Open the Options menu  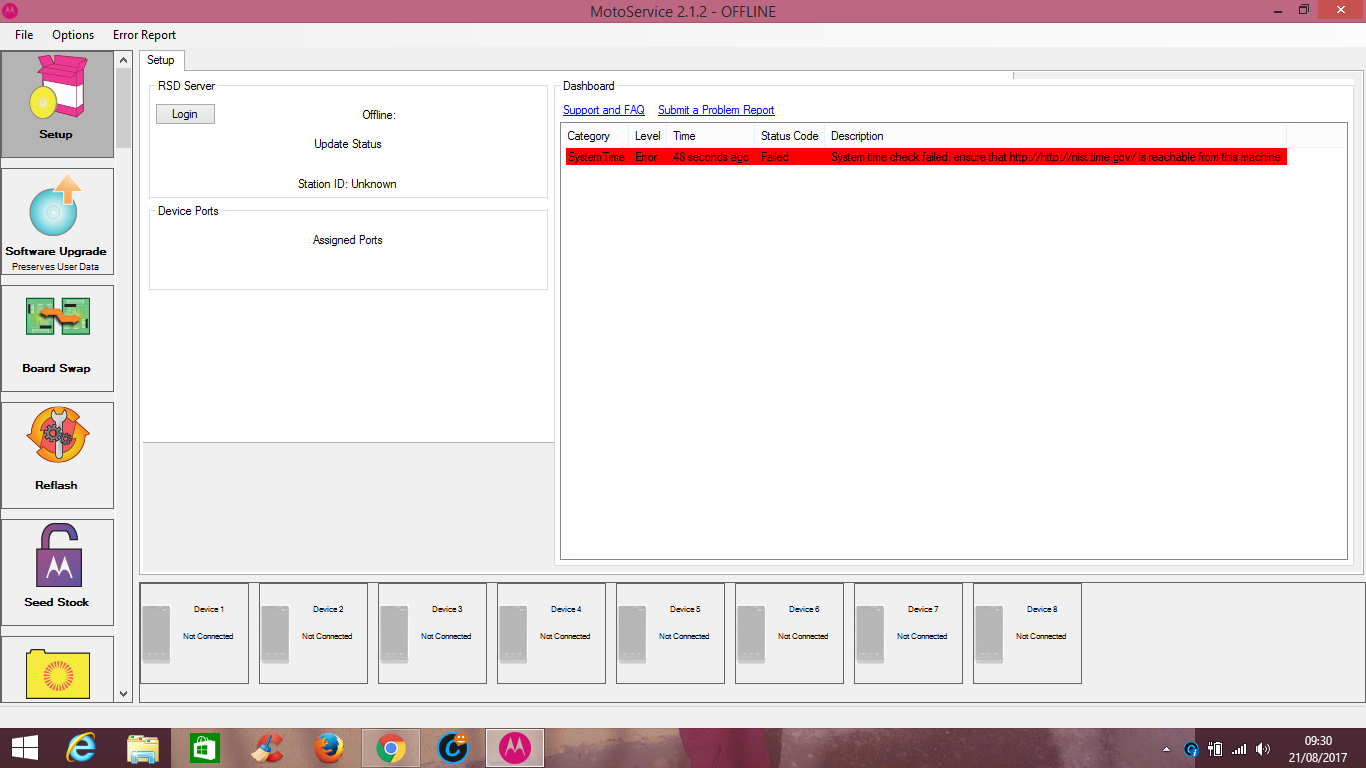point(73,35)
